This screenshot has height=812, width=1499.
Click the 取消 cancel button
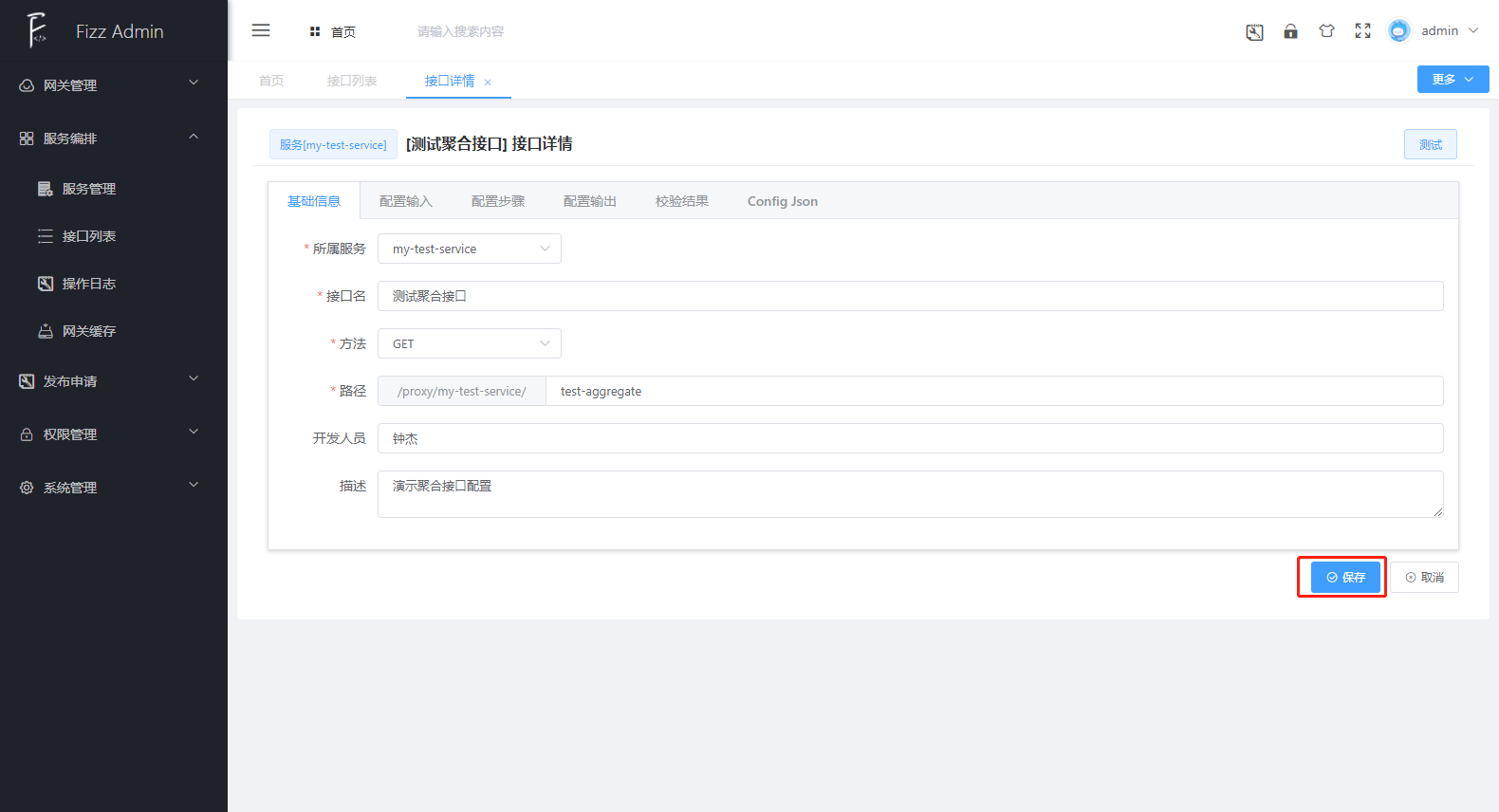1425,577
